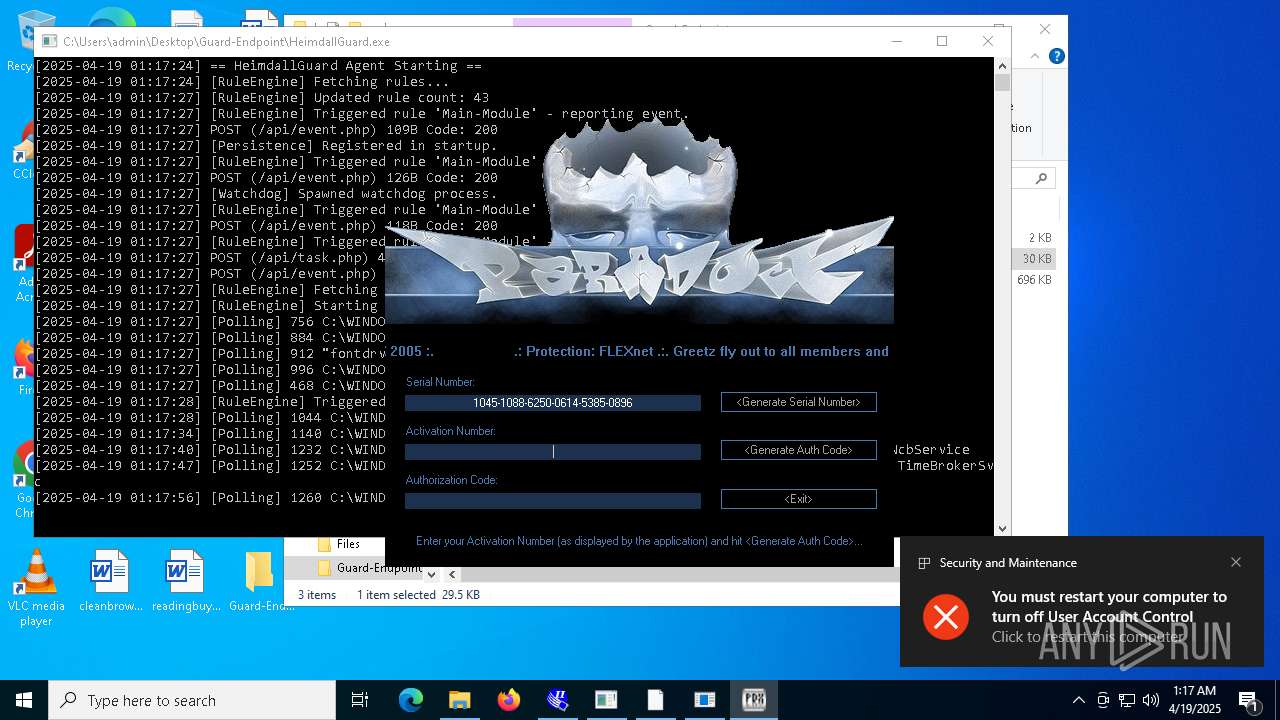Image resolution: width=1280 pixels, height=720 pixels.
Task: Open the Action Center notification icon
Action: (x=1248, y=700)
